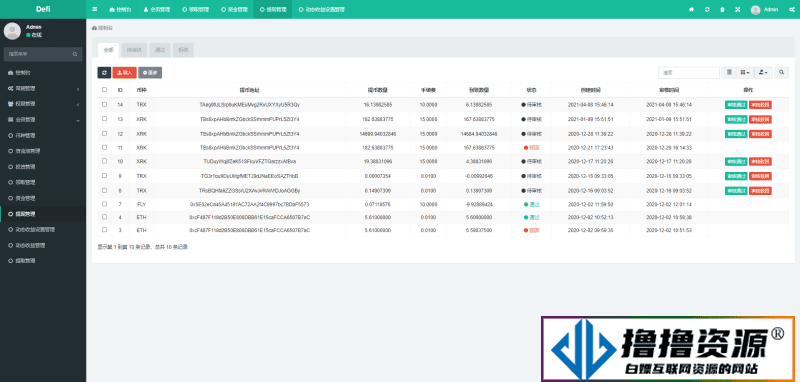The width and height of the screenshot is (800, 382).
Task: Click green approve button for row 13
Action: [736, 119]
